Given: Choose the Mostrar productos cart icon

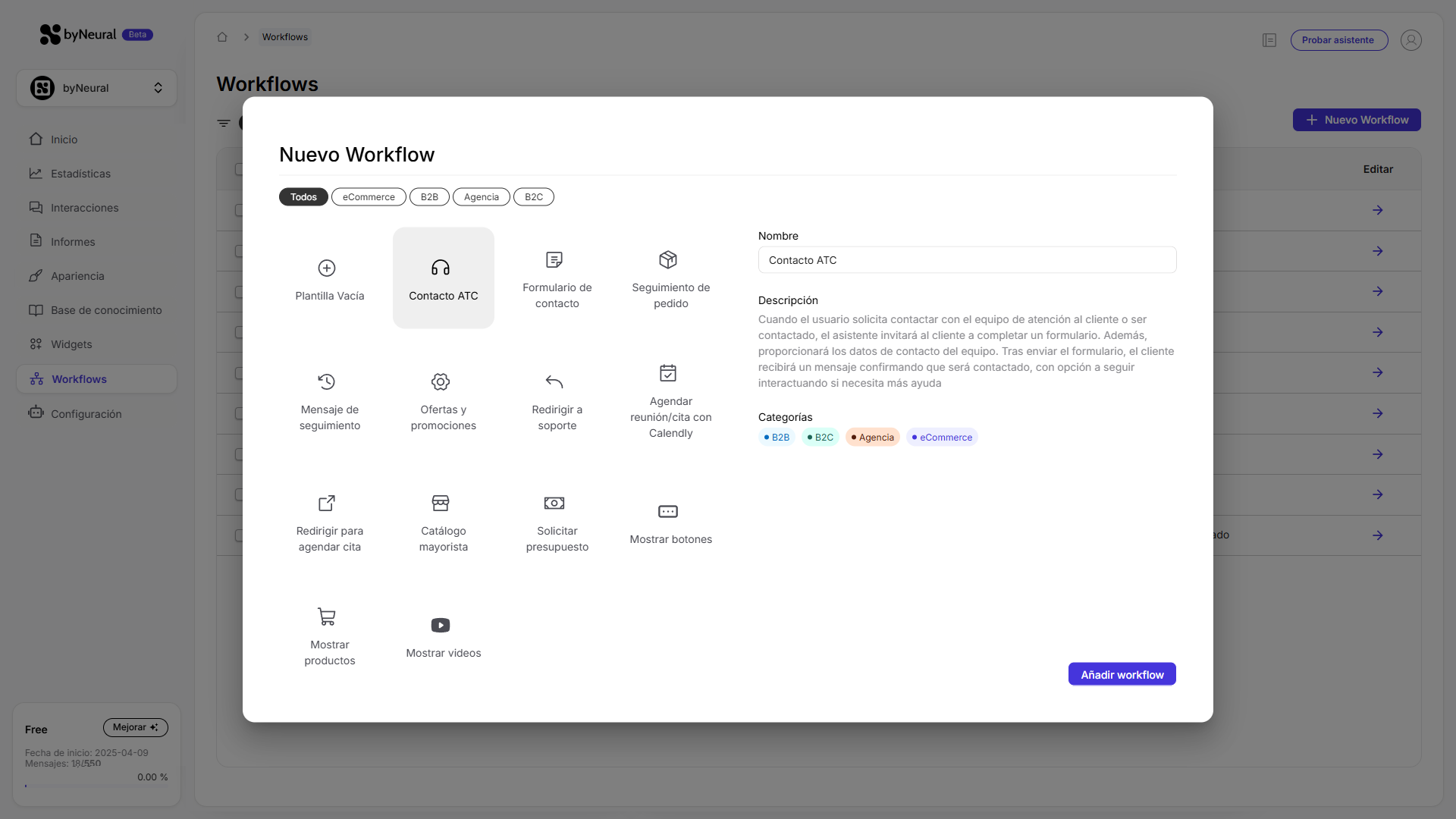Looking at the screenshot, I should click(327, 617).
